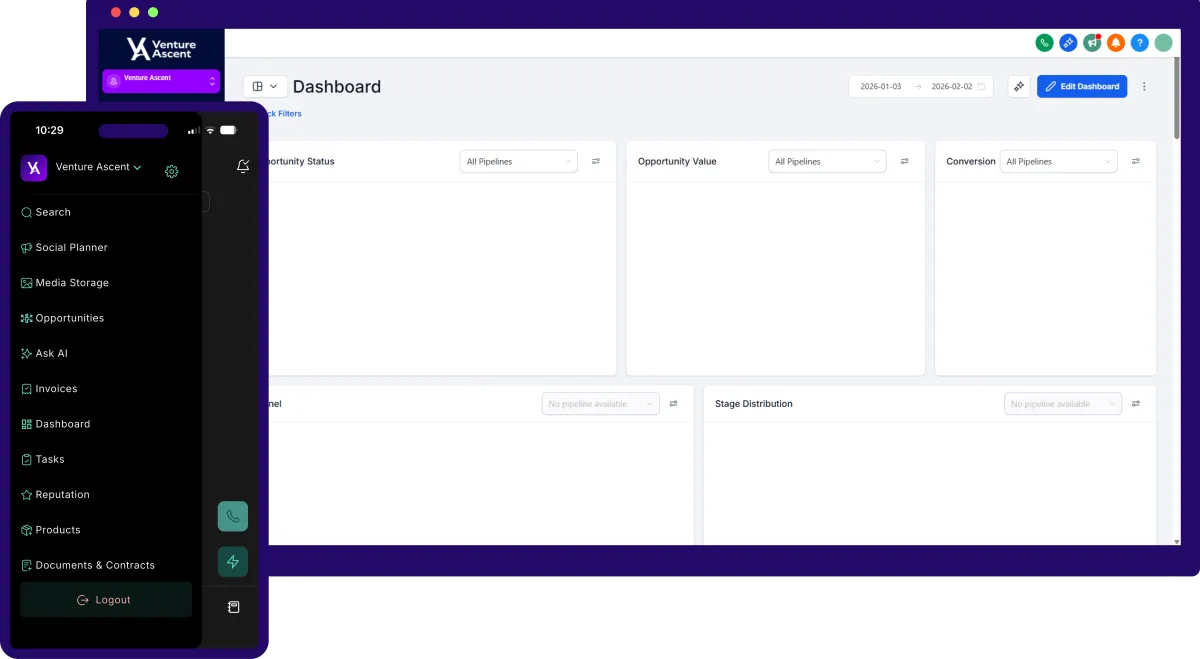
Task: Click the settings icon on Conversion widget
Action: (x=1136, y=161)
